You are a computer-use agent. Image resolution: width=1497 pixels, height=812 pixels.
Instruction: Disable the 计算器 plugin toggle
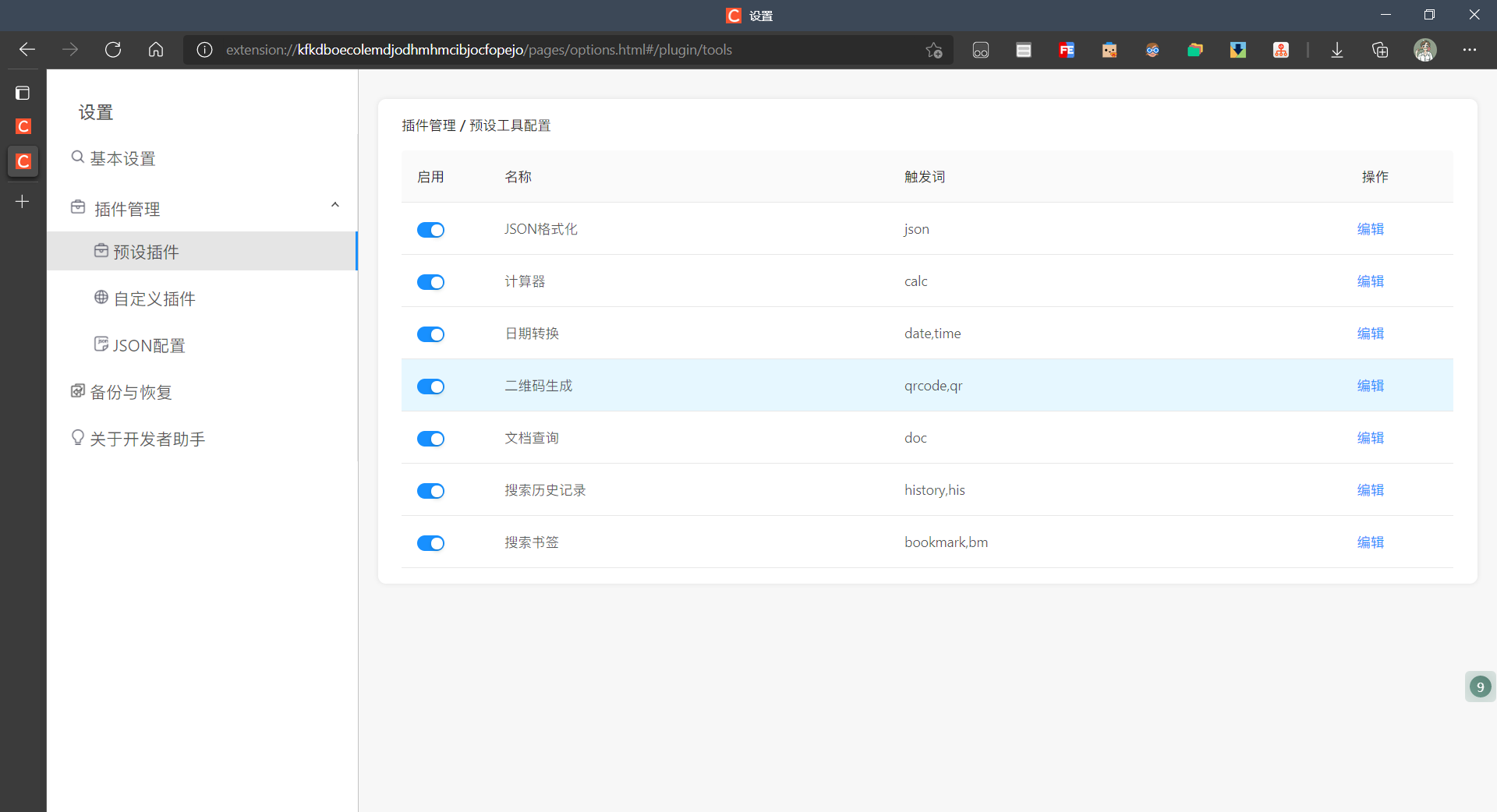pyautogui.click(x=430, y=282)
